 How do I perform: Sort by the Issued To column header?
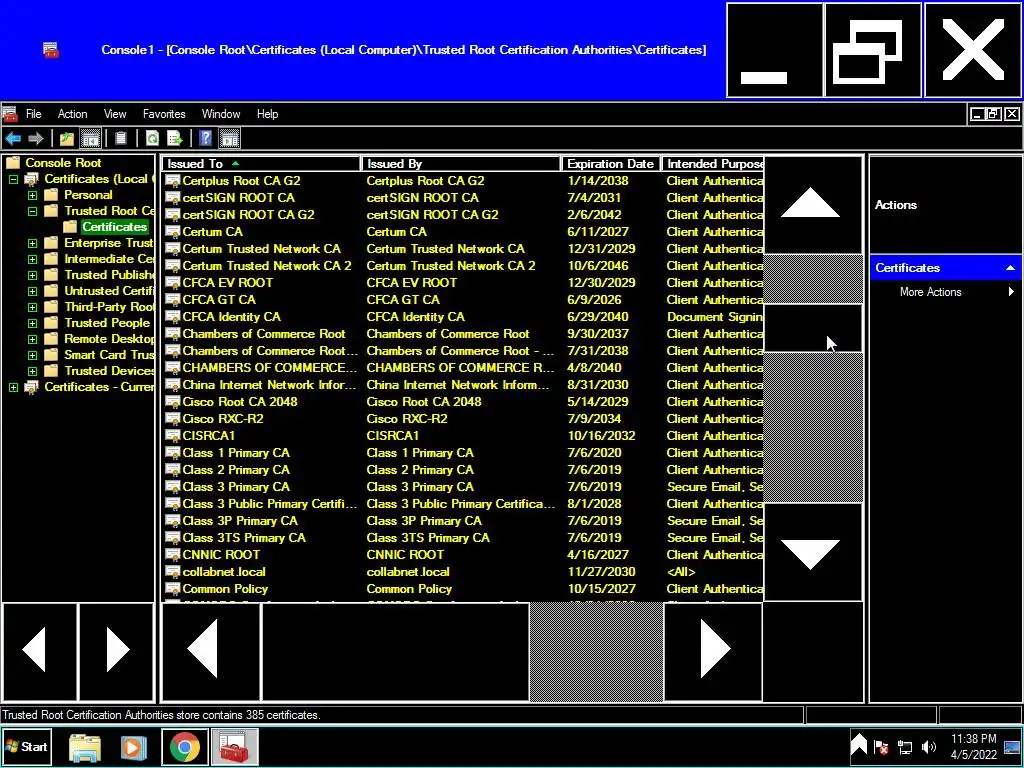coord(261,164)
